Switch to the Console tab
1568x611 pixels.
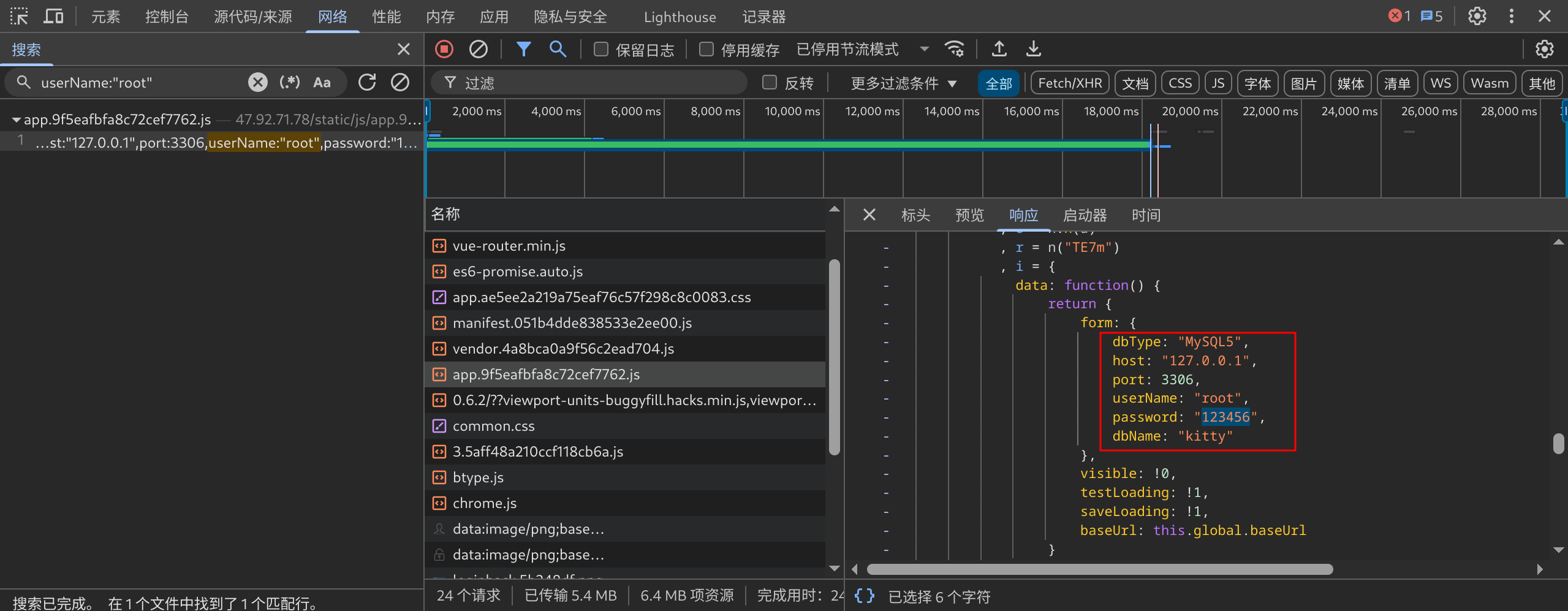(x=167, y=17)
